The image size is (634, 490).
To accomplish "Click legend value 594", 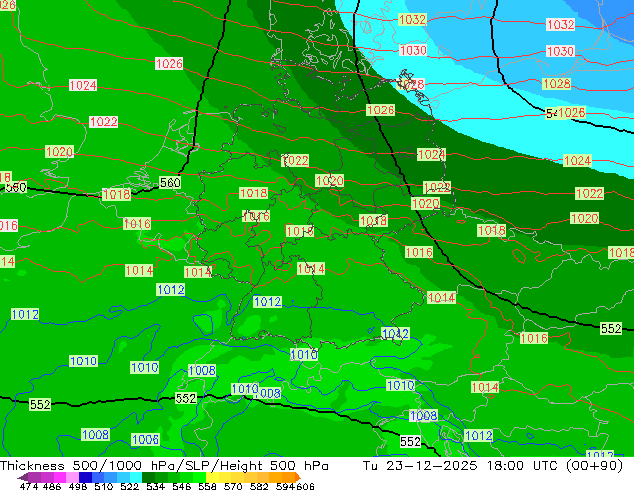I will (285, 486).
